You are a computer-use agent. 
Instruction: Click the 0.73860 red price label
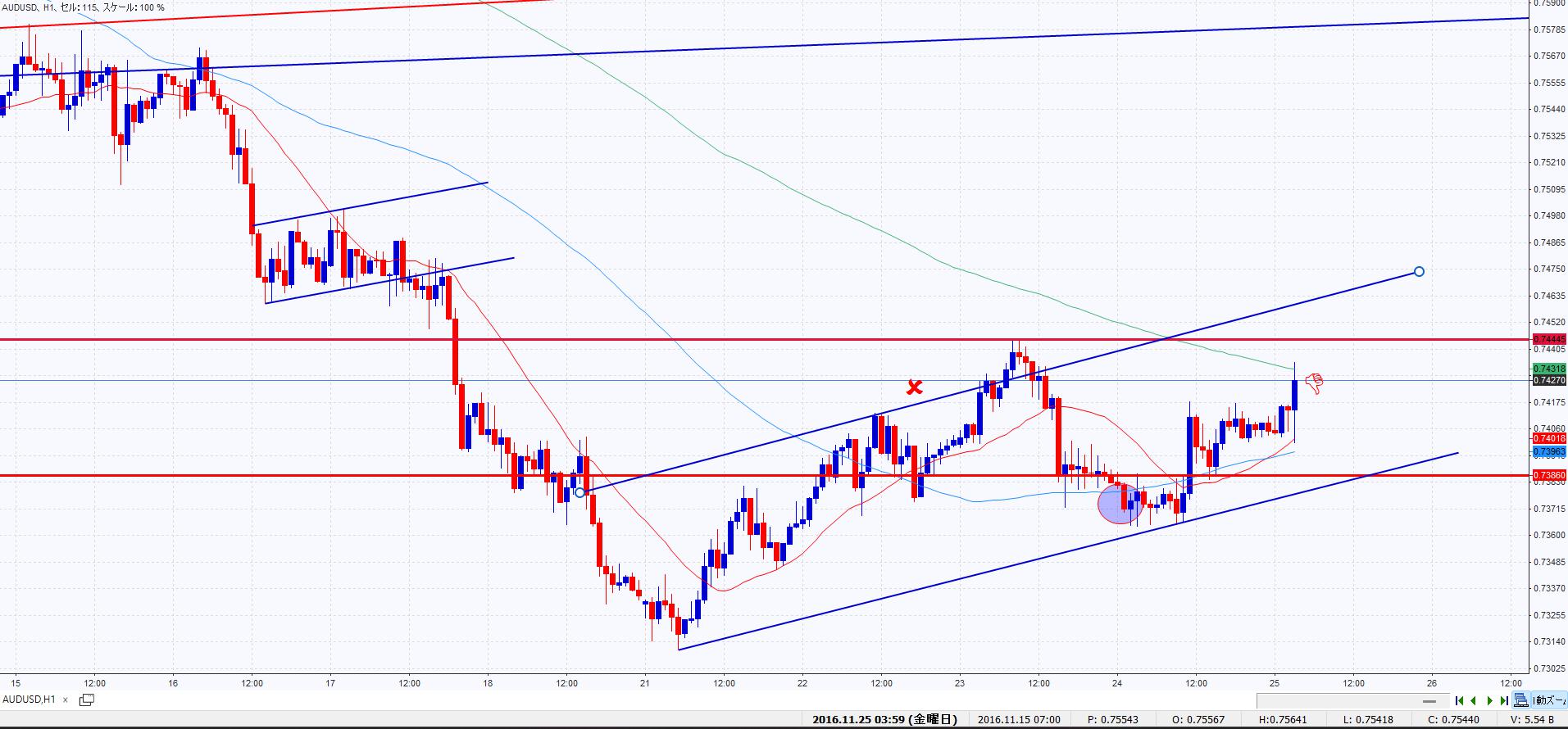[1549, 475]
